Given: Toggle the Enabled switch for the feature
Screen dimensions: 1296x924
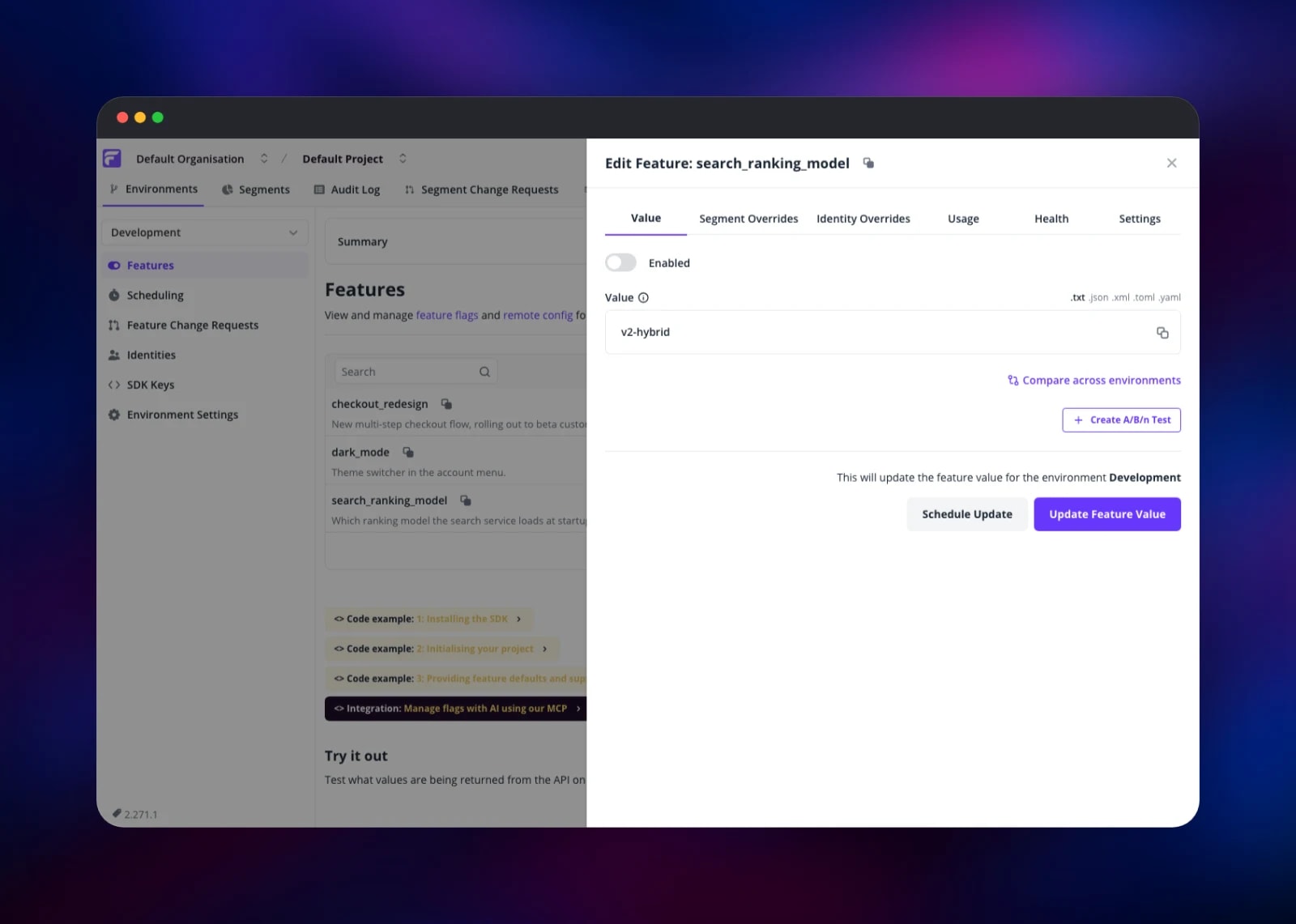Looking at the screenshot, I should click(x=620, y=262).
